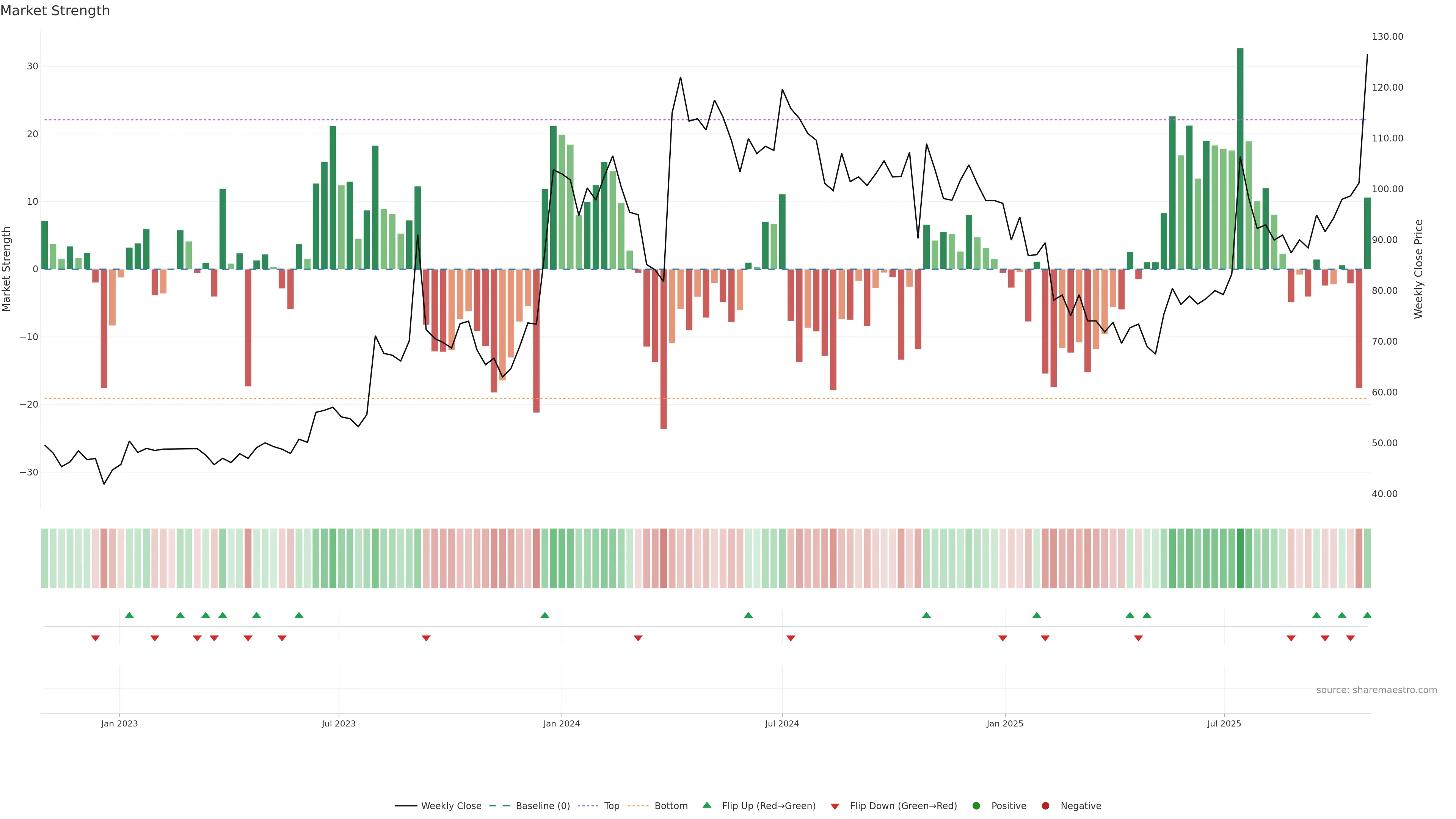Click the red Flip Down triangle legend icon
The width and height of the screenshot is (1456, 819).
(835, 806)
